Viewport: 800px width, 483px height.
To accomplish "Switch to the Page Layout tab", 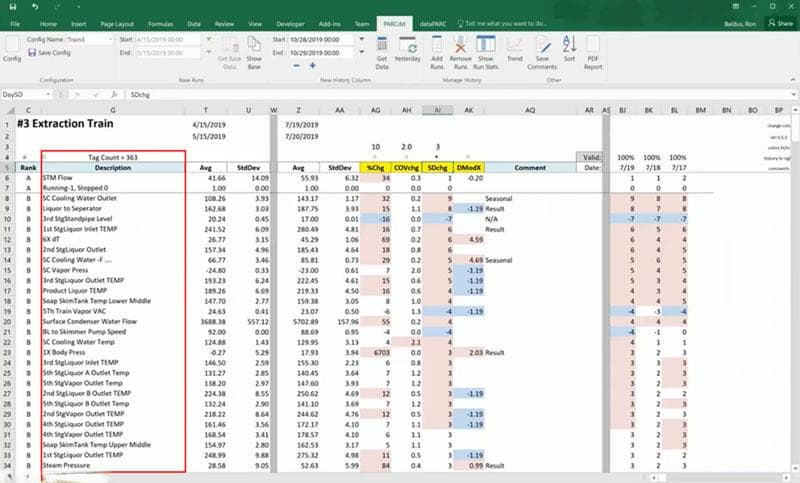I will (x=117, y=24).
